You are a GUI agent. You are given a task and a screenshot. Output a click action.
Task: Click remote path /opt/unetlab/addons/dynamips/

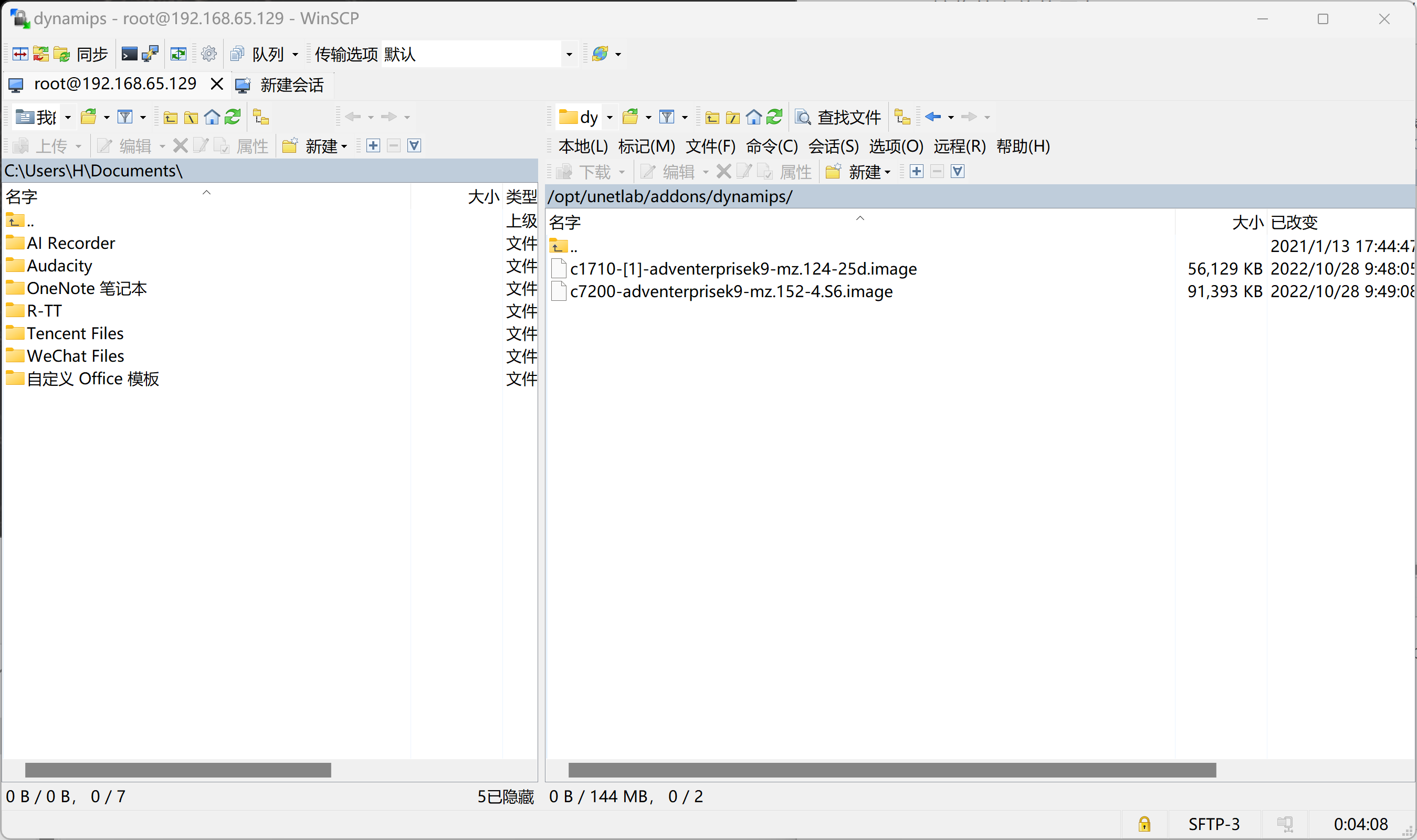pos(670,196)
